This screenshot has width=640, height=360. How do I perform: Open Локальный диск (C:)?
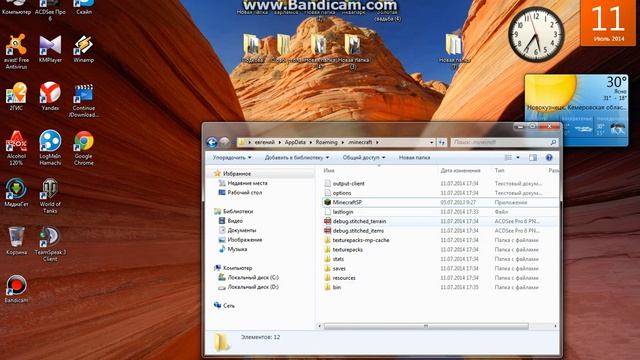pyautogui.click(x=253, y=278)
